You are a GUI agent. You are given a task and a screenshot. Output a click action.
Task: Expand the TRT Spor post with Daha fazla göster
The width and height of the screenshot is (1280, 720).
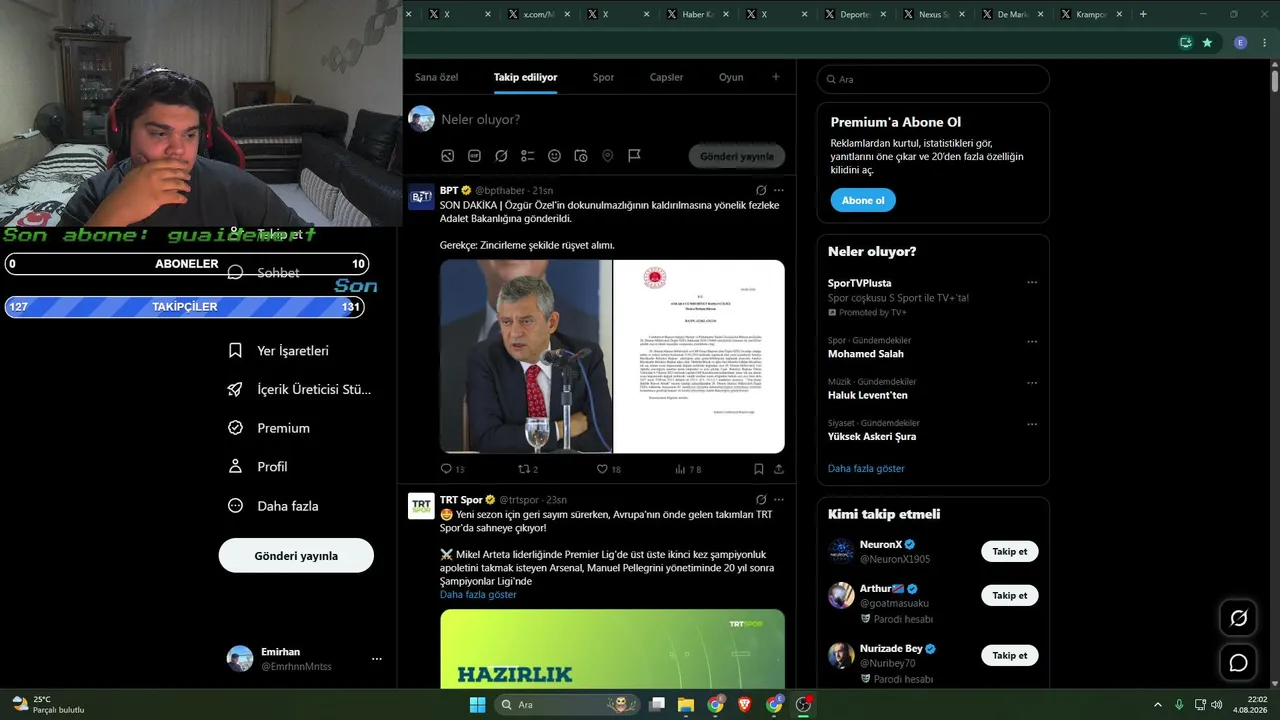pyautogui.click(x=478, y=594)
